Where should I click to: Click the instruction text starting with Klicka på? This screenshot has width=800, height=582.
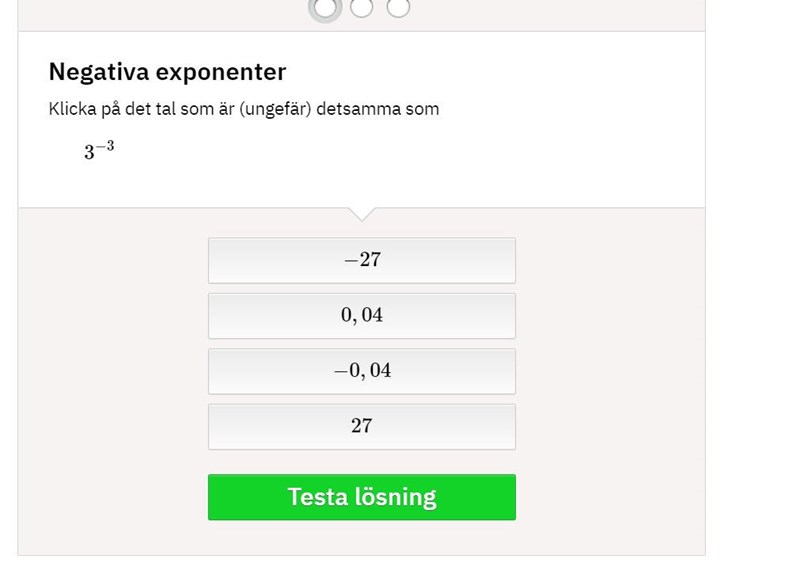coord(243,109)
